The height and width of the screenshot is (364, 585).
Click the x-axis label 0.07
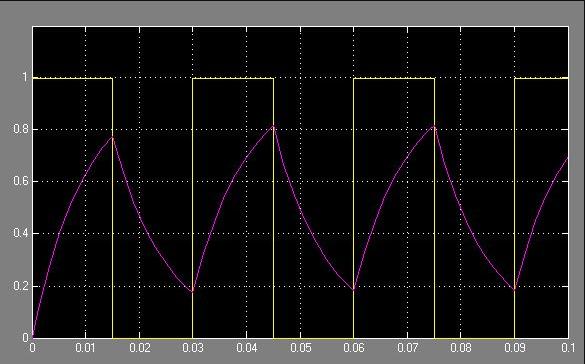pyautogui.click(x=407, y=348)
